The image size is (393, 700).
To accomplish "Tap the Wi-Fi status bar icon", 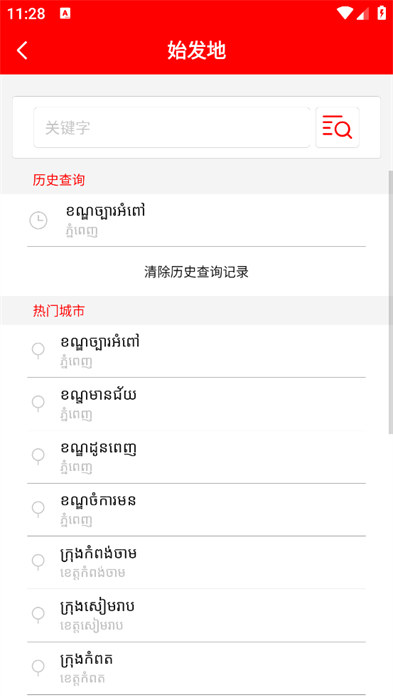I will click(344, 13).
